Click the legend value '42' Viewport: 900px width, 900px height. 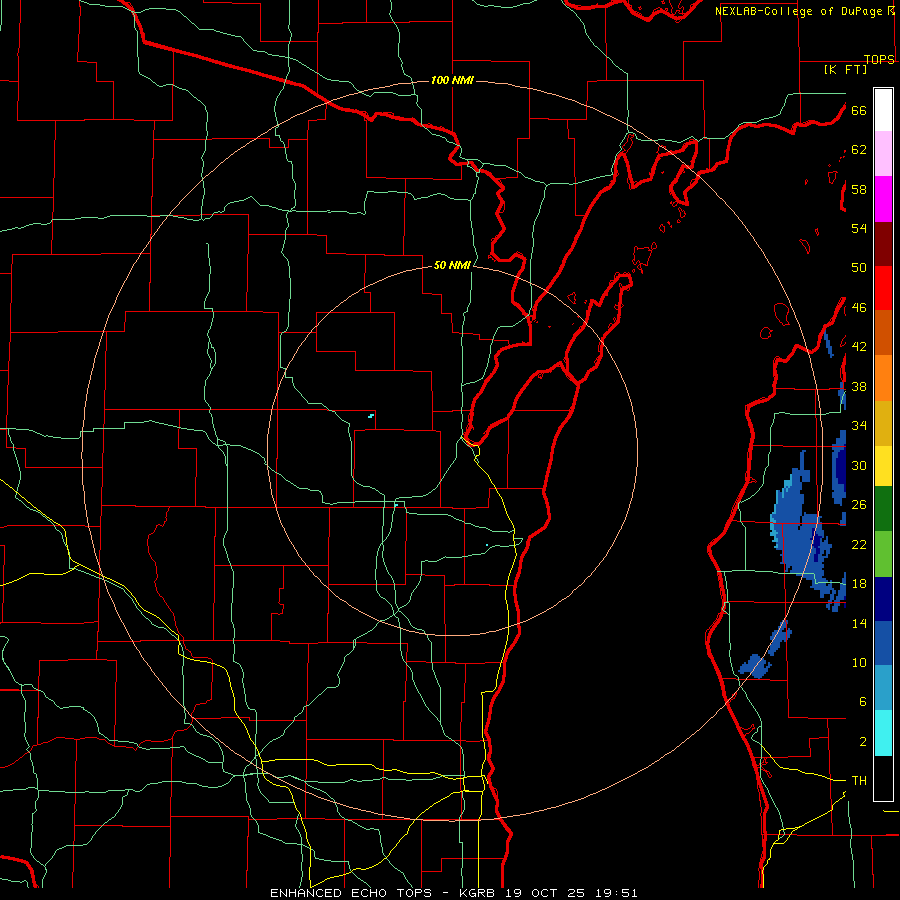click(859, 347)
